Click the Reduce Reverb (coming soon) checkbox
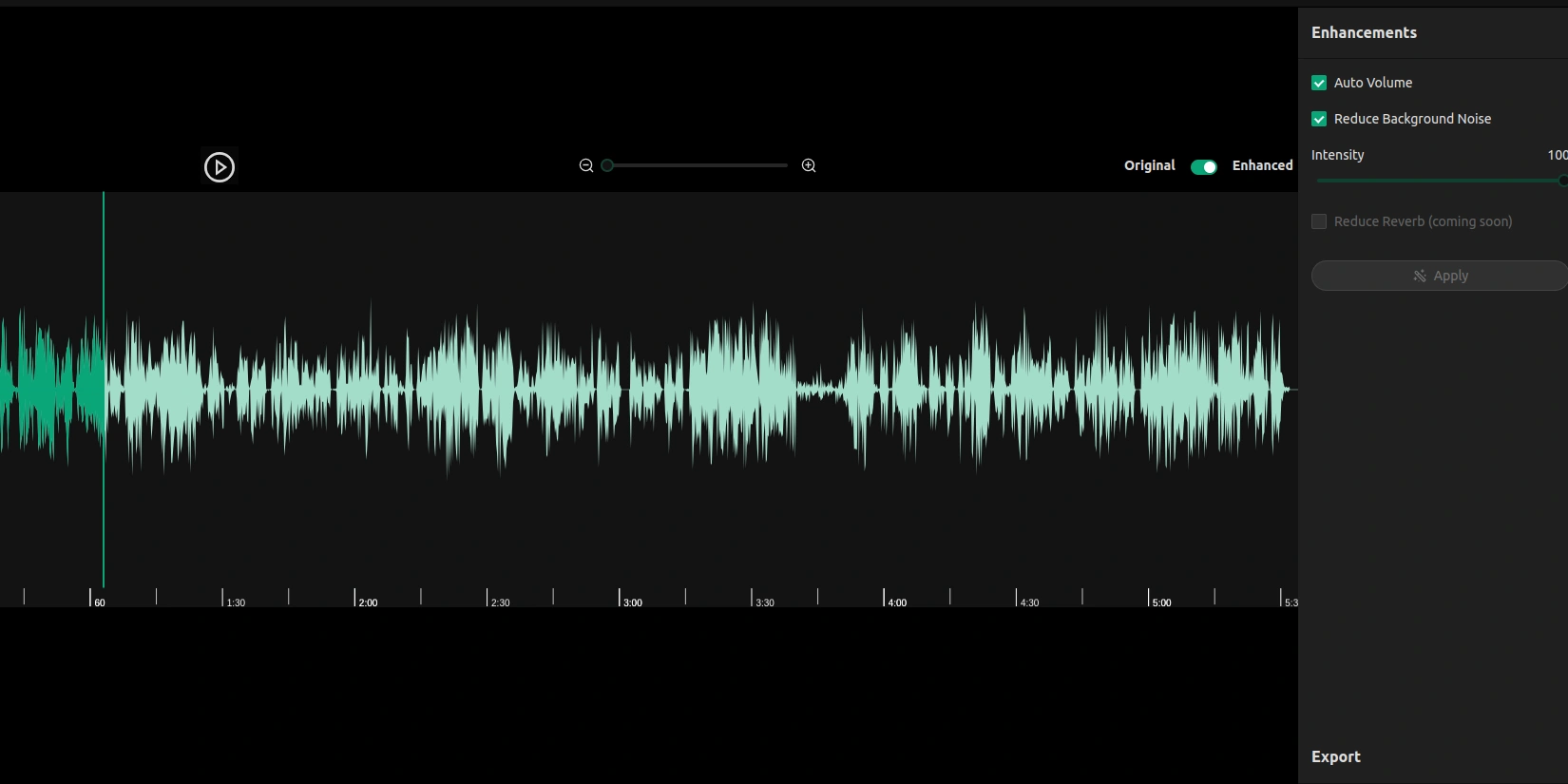This screenshot has height=784, width=1568. click(x=1319, y=221)
